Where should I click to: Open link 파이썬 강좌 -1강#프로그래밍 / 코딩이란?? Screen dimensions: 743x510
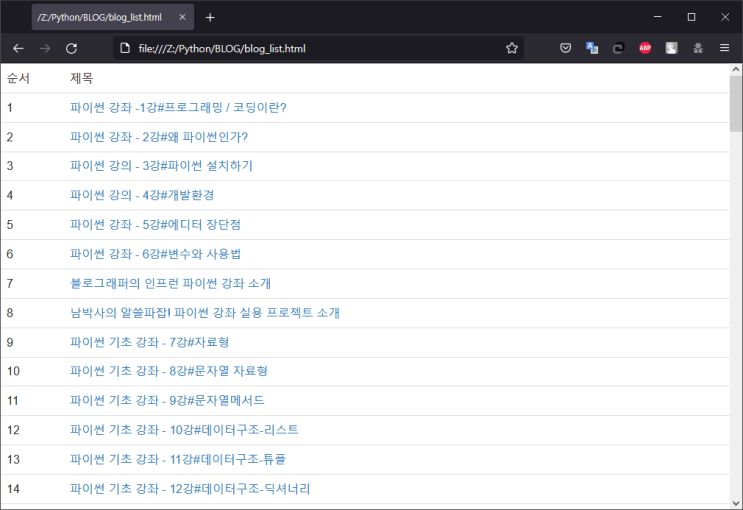coord(178,108)
